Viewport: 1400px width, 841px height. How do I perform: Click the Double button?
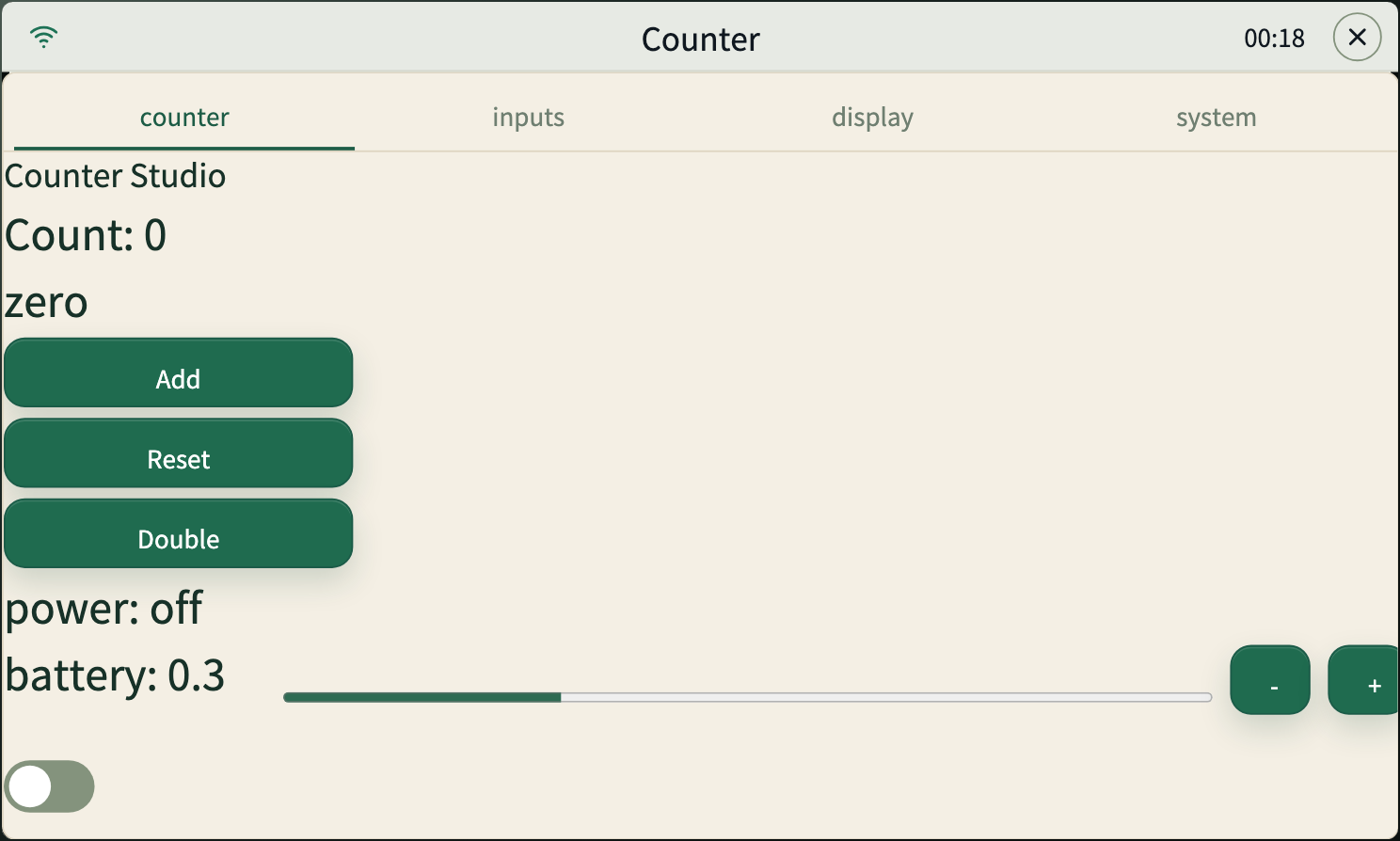[x=179, y=533]
